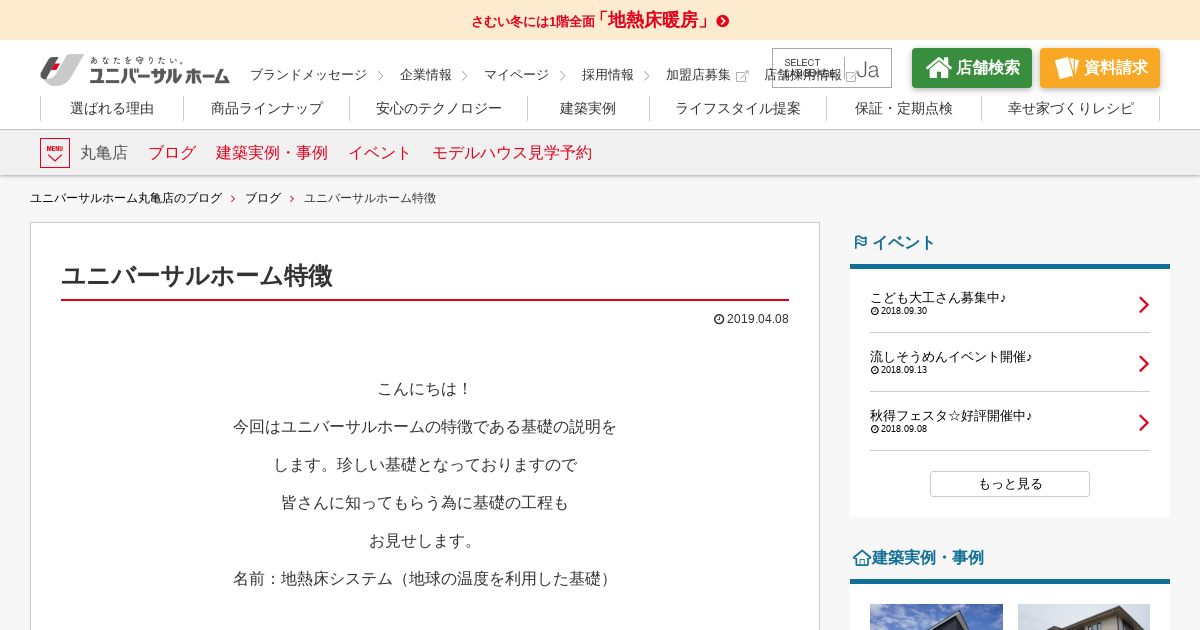Click the greeting line こんにちは!
Image resolution: width=1200 pixels, height=630 pixels.
pos(425,389)
